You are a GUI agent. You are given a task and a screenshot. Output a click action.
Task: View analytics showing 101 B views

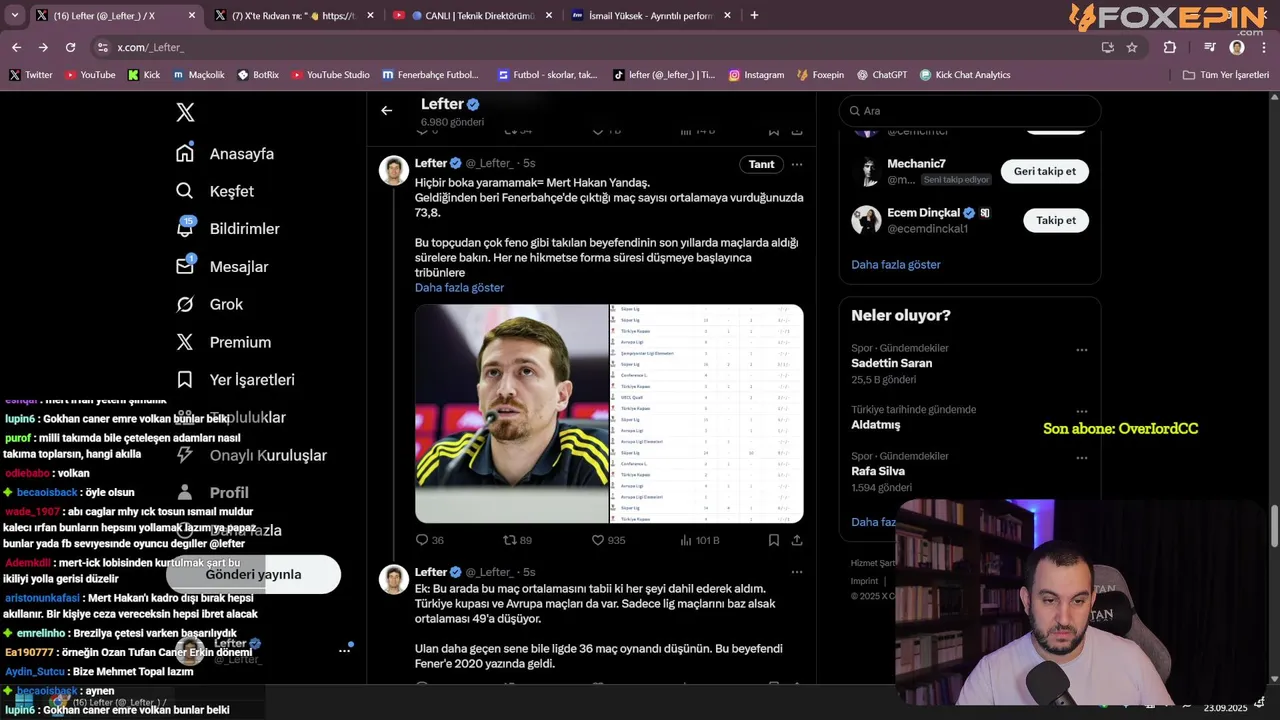[x=699, y=540]
